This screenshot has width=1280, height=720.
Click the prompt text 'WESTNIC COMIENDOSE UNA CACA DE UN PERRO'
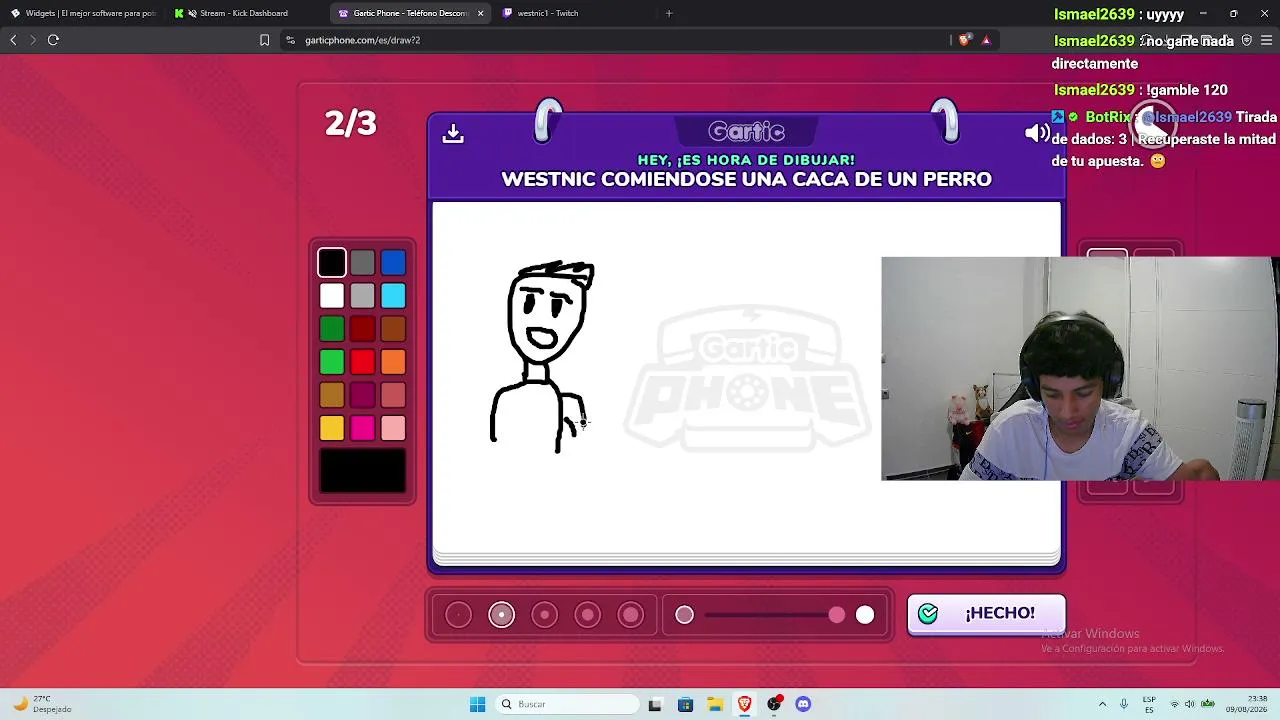[x=746, y=179]
